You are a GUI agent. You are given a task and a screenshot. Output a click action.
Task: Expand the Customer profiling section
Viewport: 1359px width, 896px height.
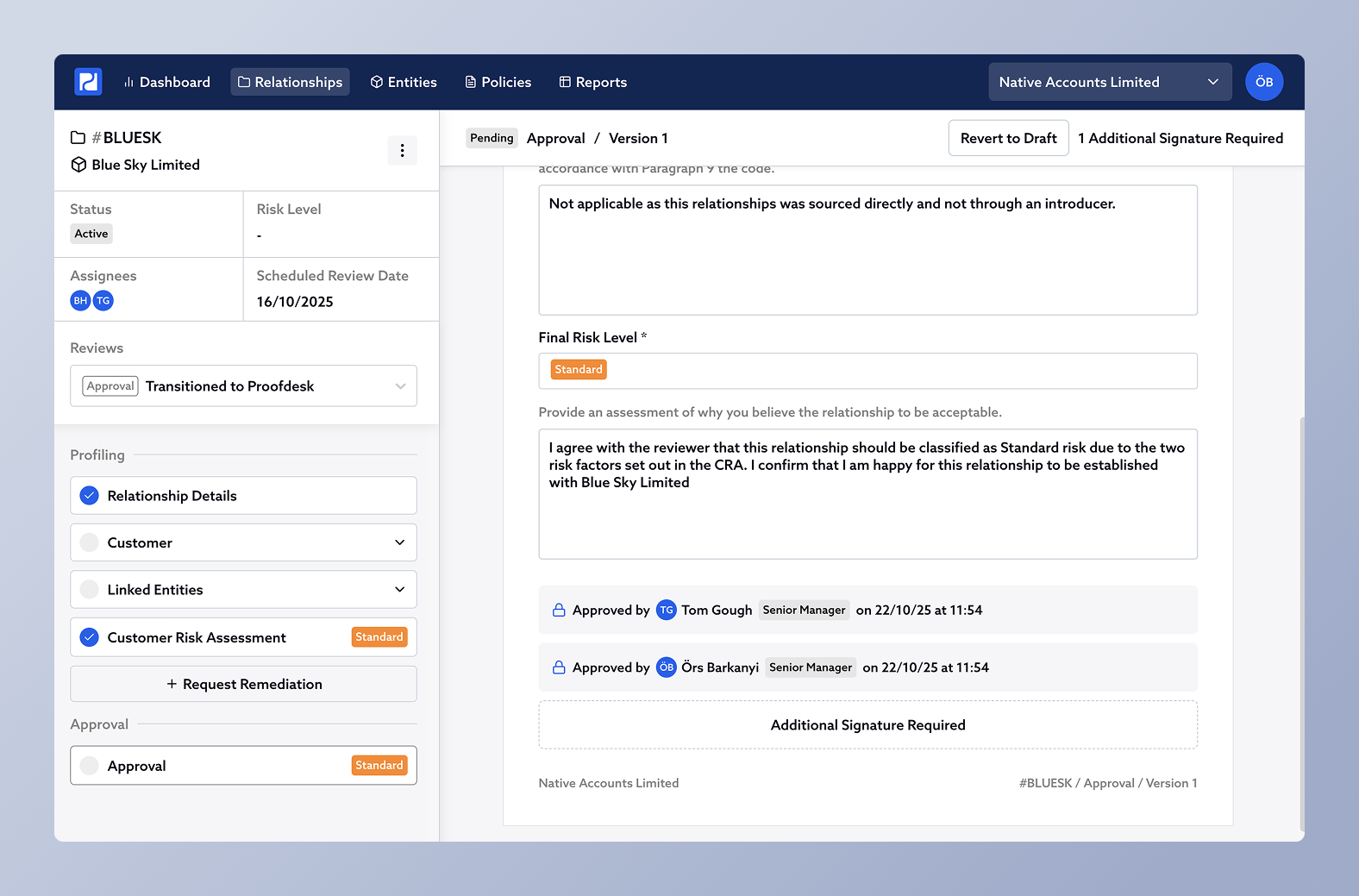(399, 543)
